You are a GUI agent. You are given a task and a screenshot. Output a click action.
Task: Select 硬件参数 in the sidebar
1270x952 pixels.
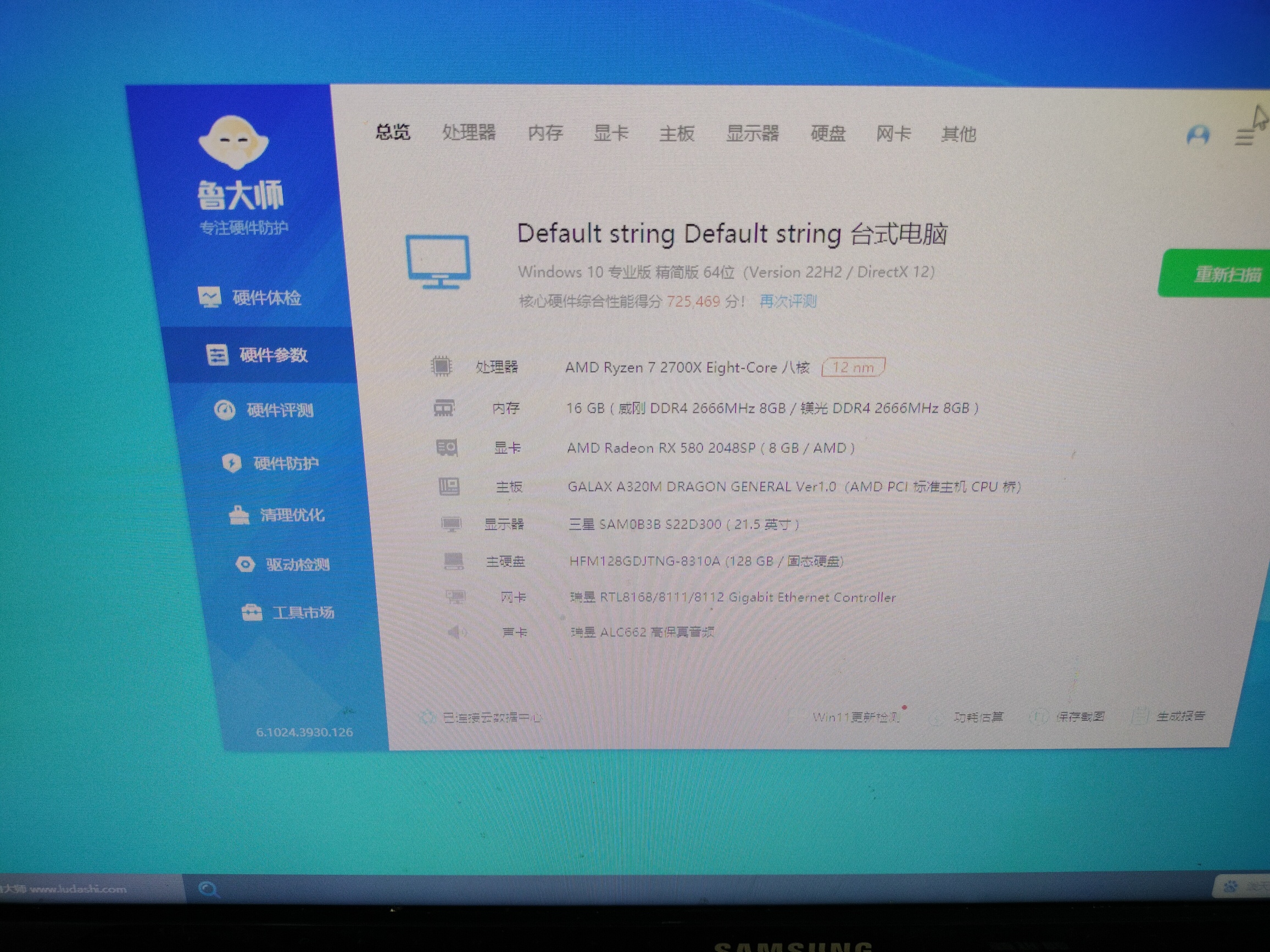pyautogui.click(x=262, y=355)
